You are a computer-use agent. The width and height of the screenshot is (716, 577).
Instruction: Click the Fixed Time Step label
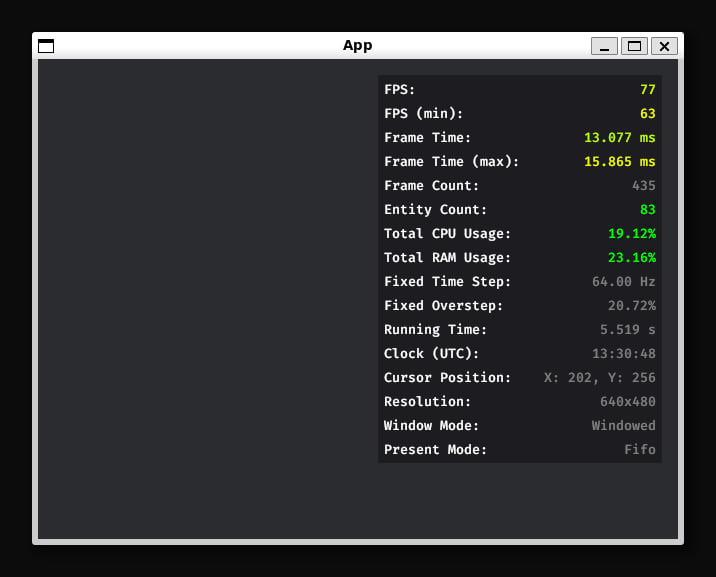click(447, 282)
